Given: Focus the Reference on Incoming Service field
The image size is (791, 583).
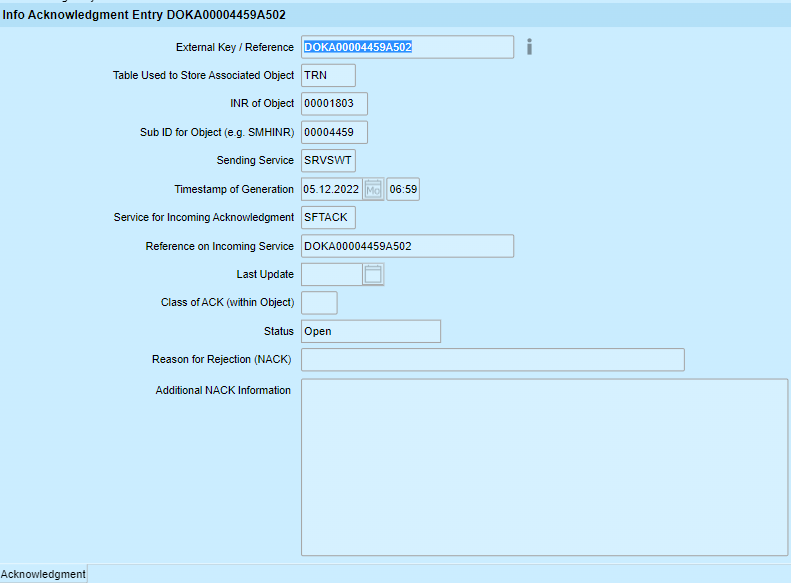Looking at the screenshot, I should [x=407, y=246].
